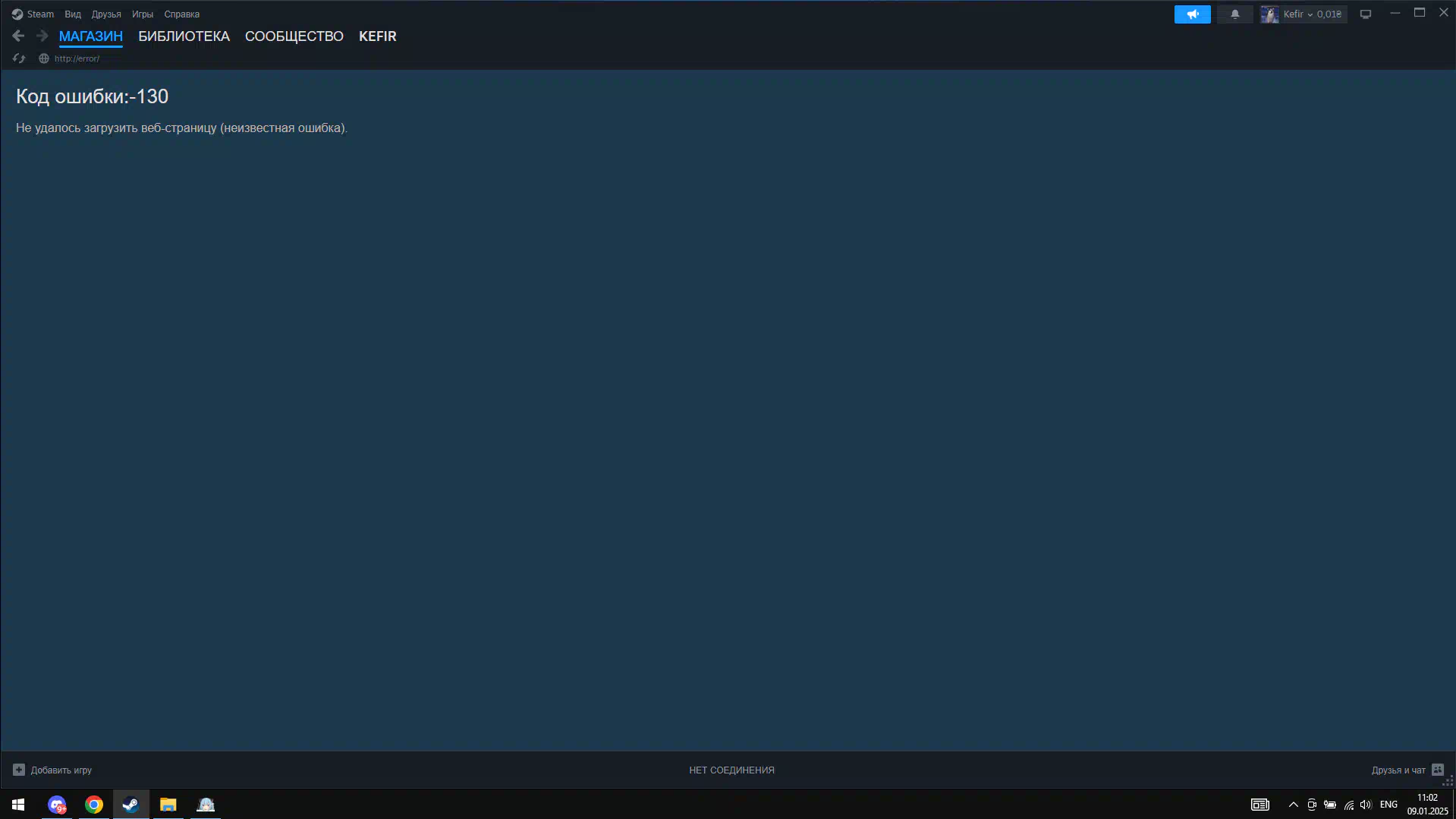Reload the page with the refresh icon
The image size is (1456, 819).
pyautogui.click(x=19, y=58)
